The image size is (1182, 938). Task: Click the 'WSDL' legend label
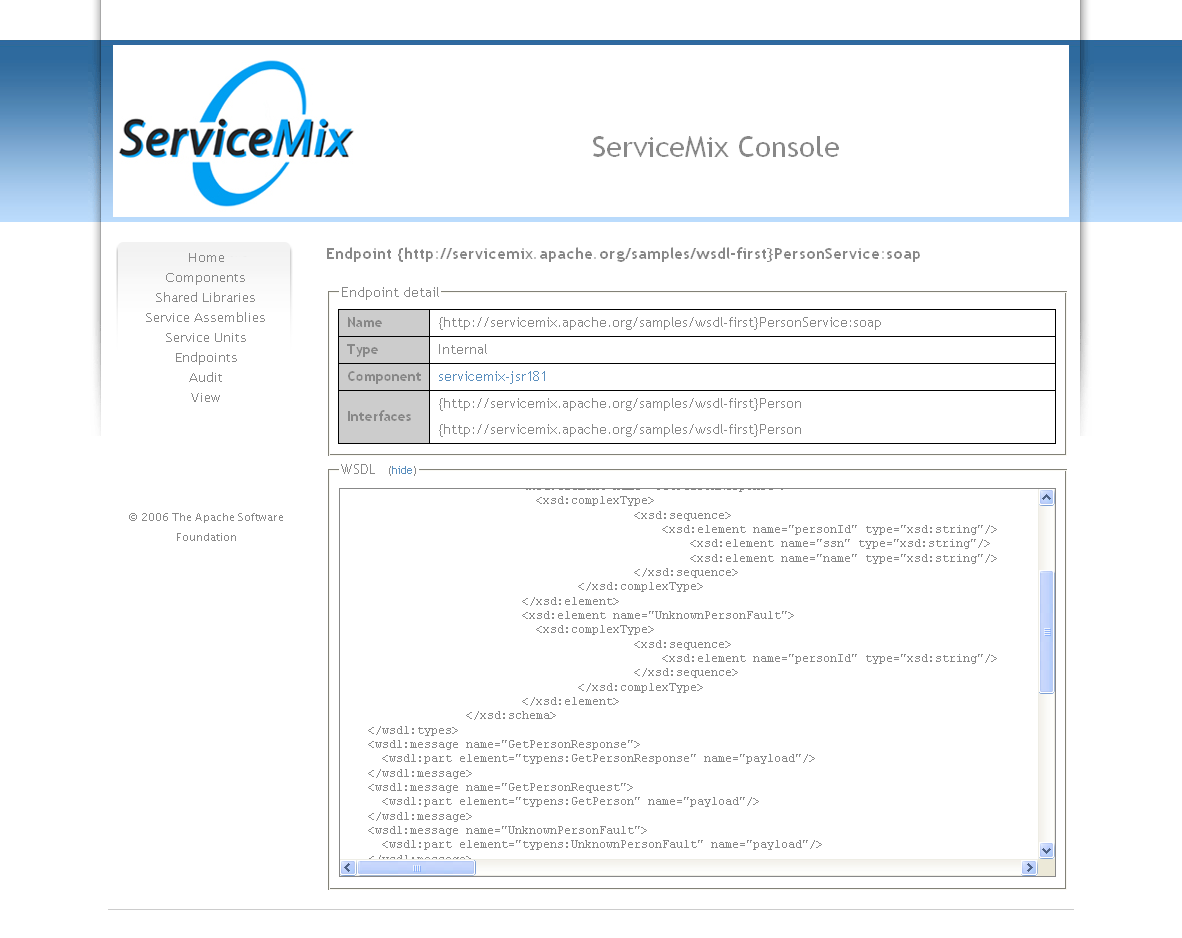357,470
